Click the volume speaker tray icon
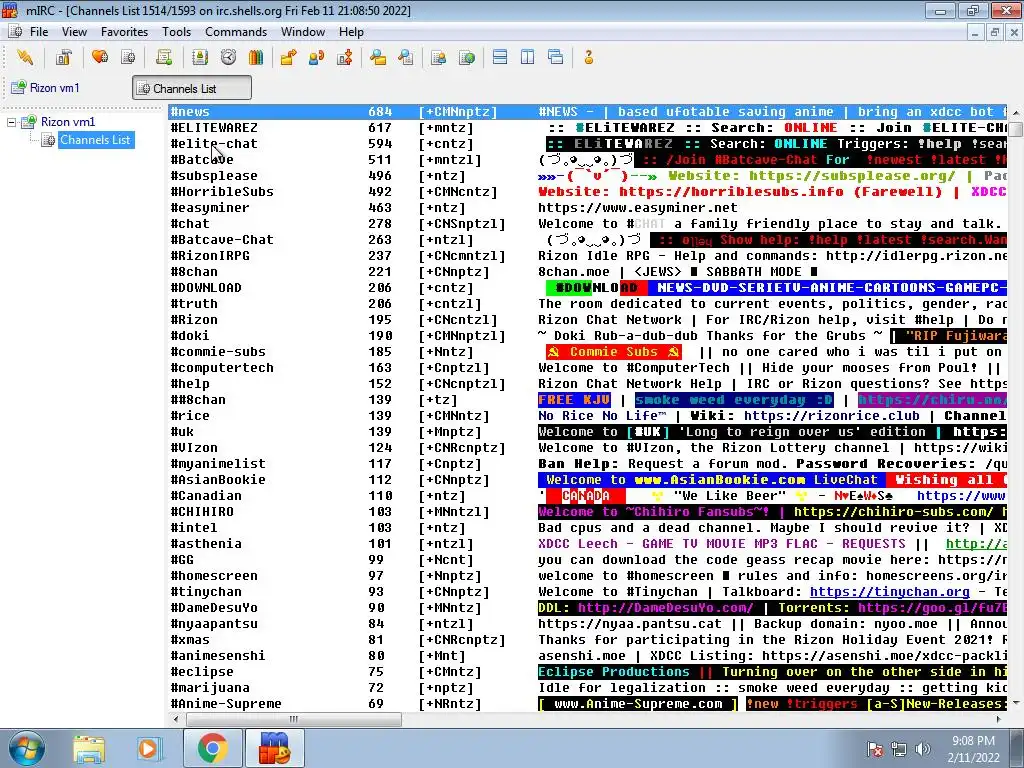 (923, 749)
